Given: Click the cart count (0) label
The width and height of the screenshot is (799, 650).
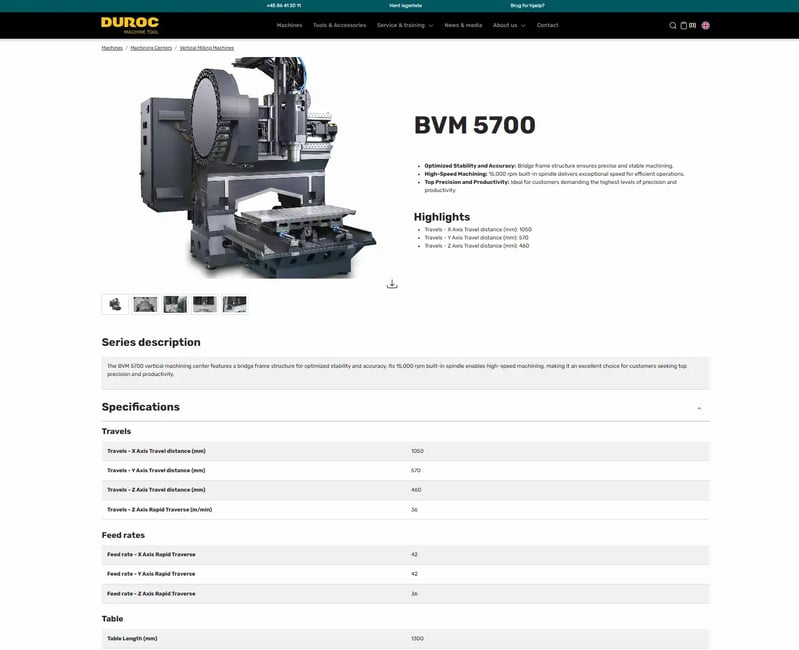Looking at the screenshot, I should click(692, 25).
